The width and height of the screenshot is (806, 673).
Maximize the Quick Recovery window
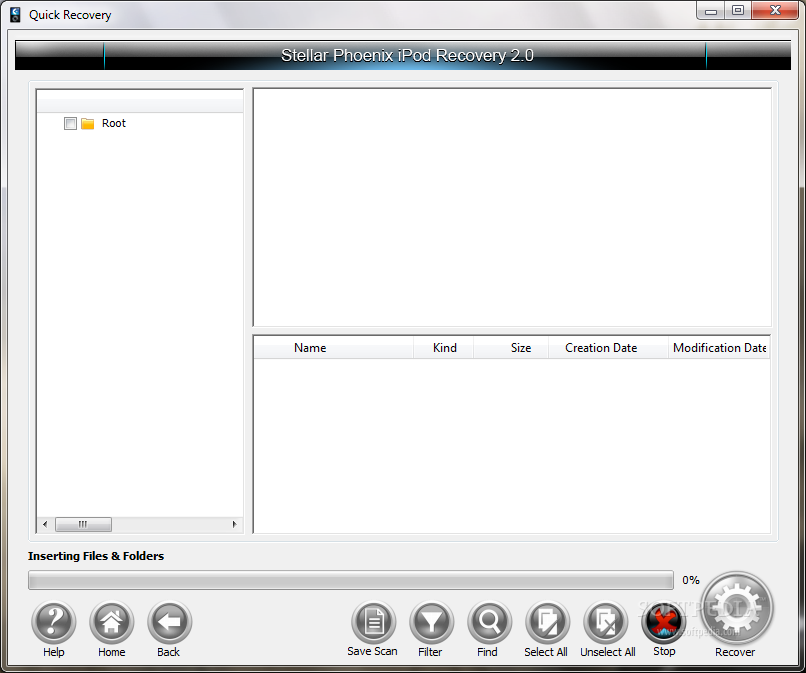tap(738, 10)
